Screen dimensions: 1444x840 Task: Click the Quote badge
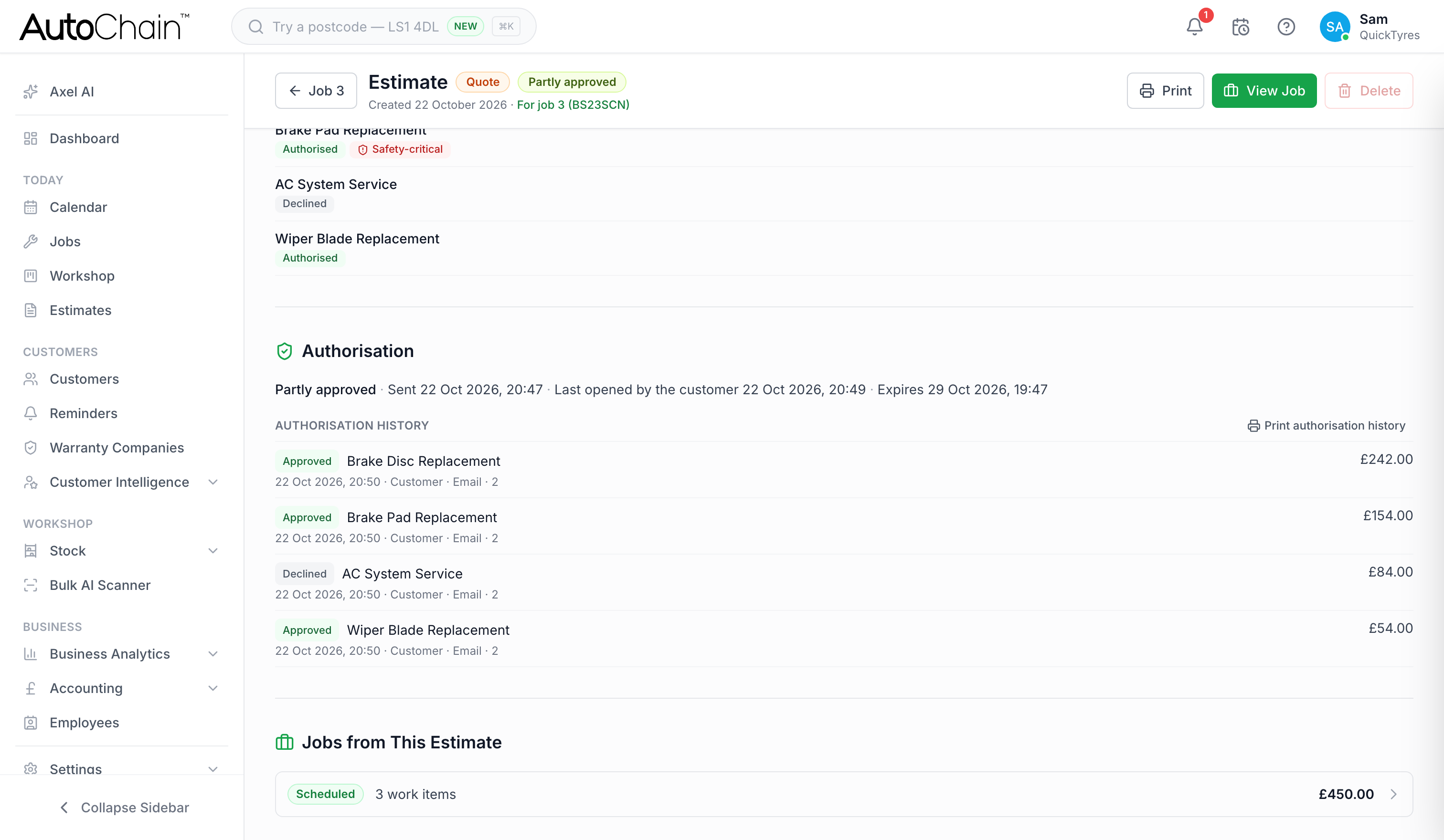pyautogui.click(x=482, y=82)
